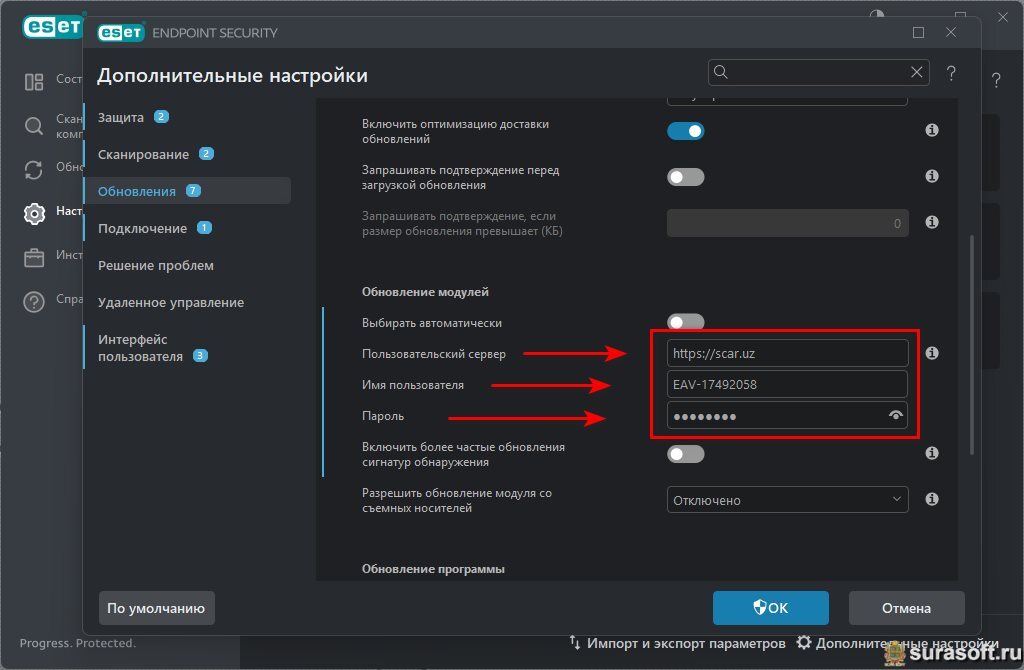Click the question mark in main window
The image size is (1024, 670).
[x=996, y=80]
